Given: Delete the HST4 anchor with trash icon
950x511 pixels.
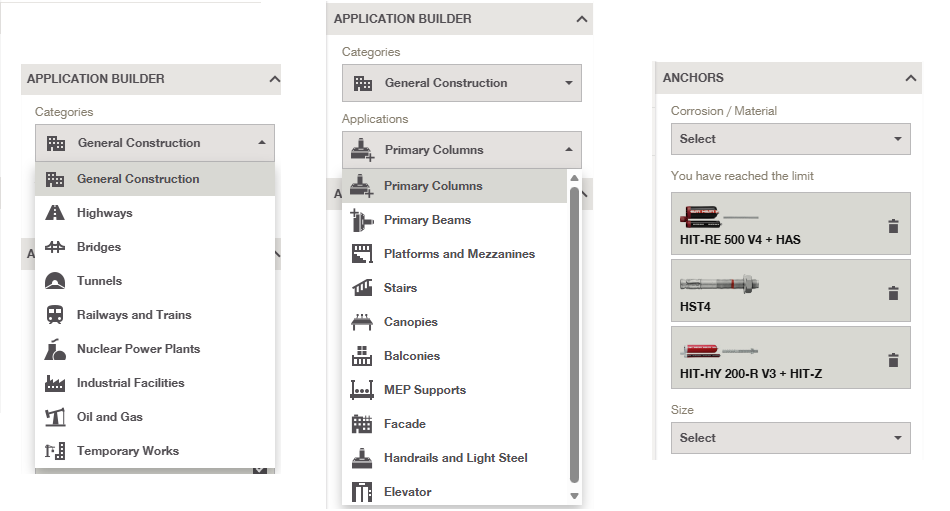Looking at the screenshot, I should point(893,293).
